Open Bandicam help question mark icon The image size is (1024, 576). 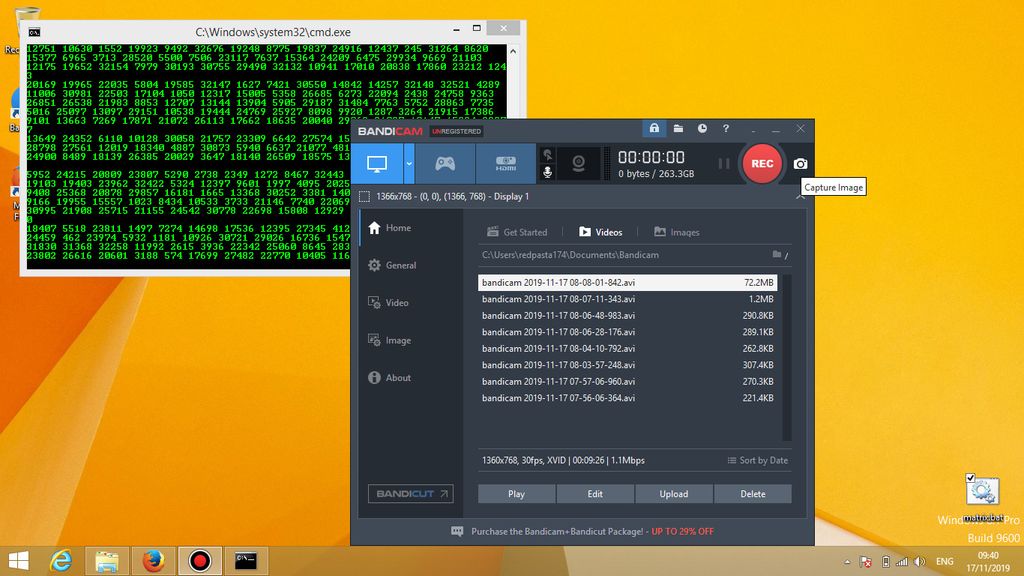click(726, 129)
